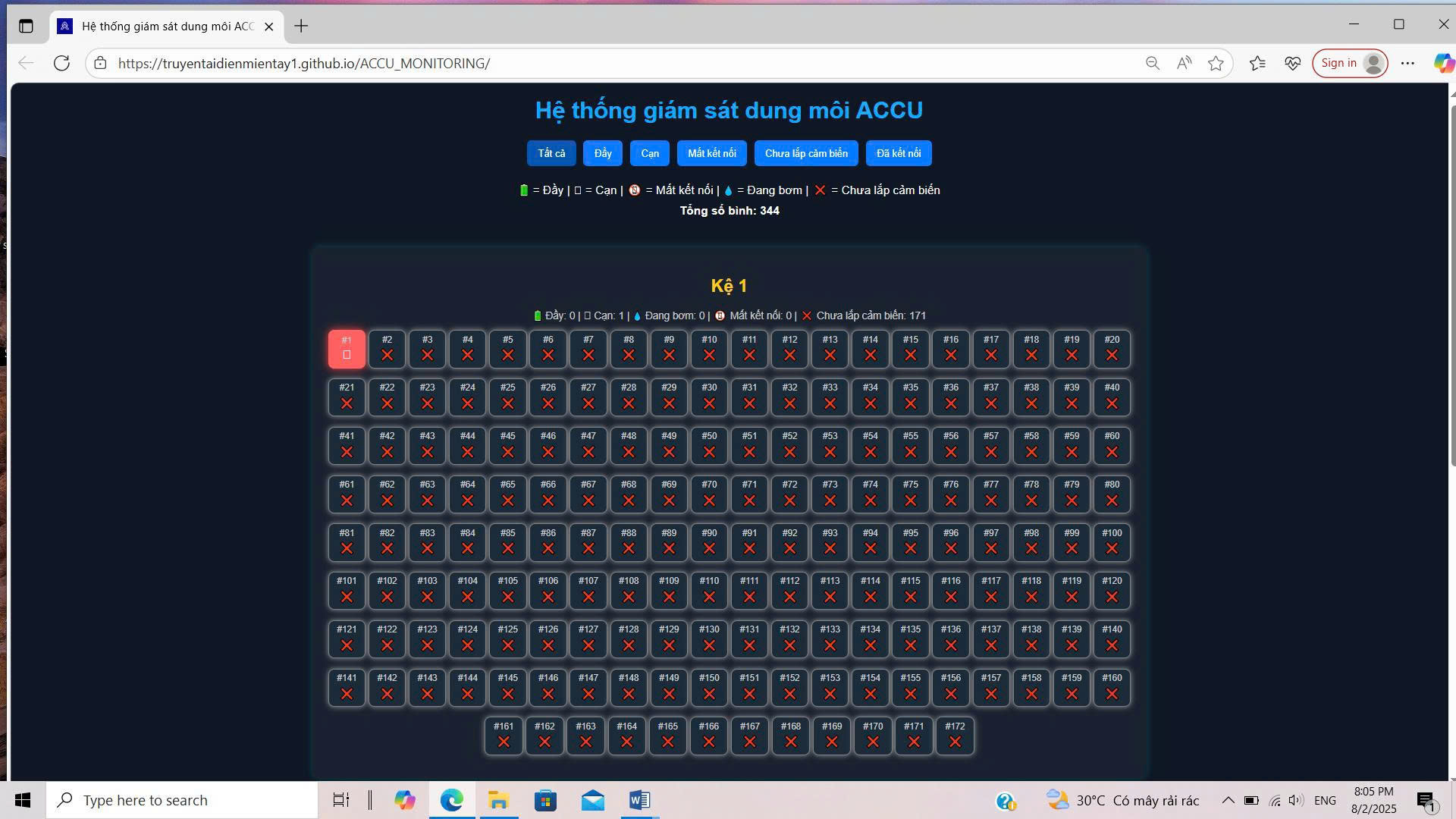Select the "Mất kết nối" filter
The image size is (1456, 819).
tap(711, 153)
